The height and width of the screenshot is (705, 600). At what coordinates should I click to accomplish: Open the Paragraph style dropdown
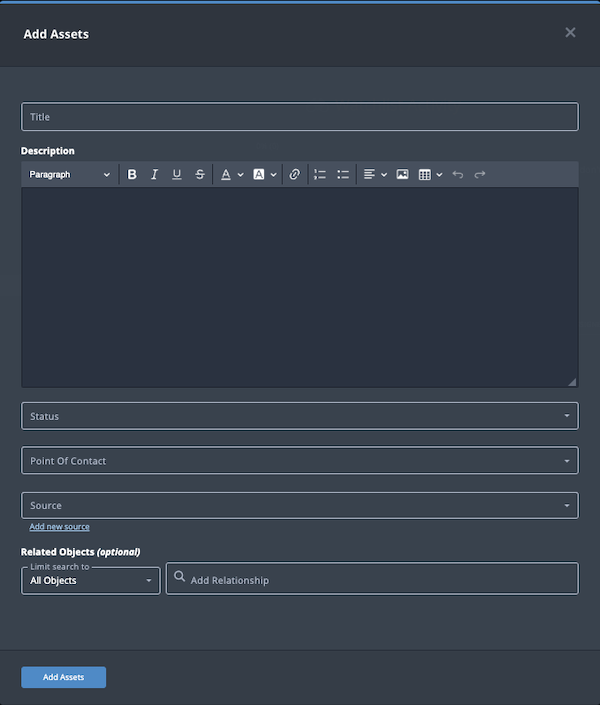coord(69,174)
